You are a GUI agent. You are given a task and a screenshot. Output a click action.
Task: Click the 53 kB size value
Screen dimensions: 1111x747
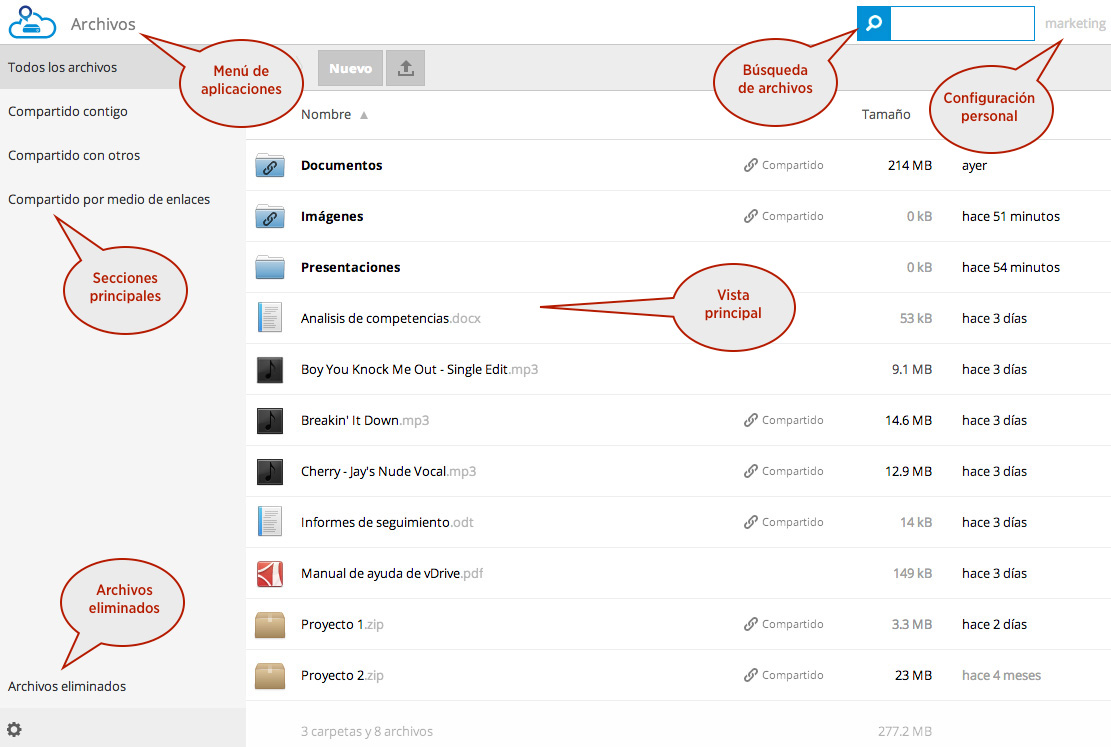[916, 318]
